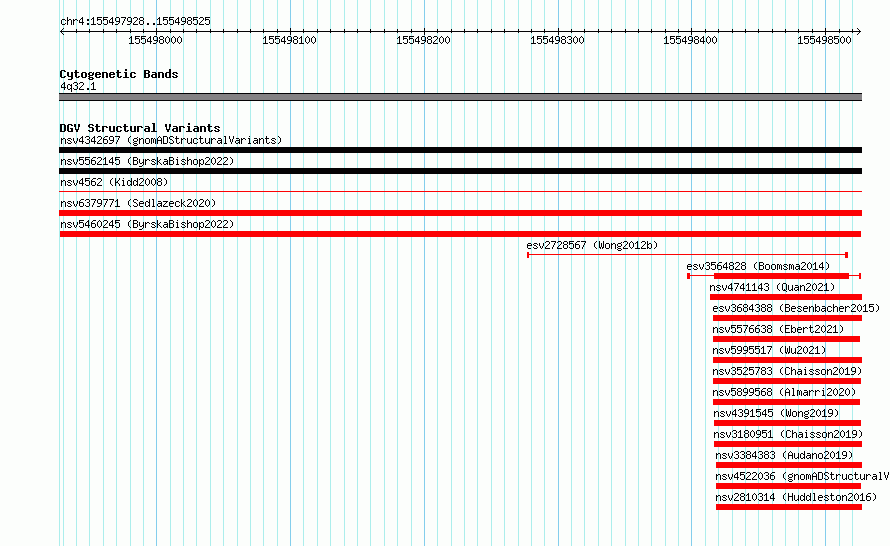Open nsv5899568 (Almarri2020) variant
The image size is (890, 546).
tap(784, 392)
